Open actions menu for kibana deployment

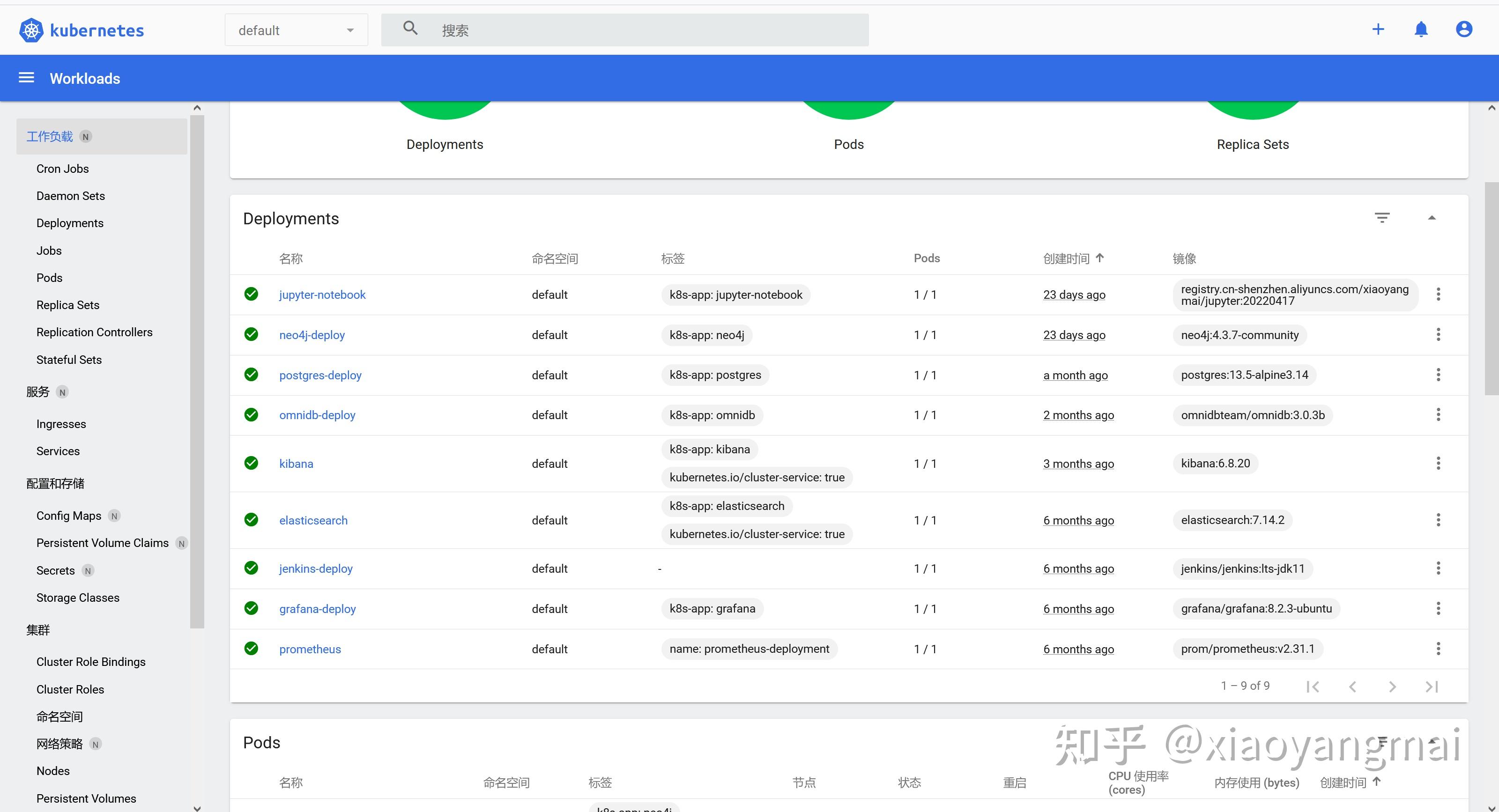click(1438, 464)
